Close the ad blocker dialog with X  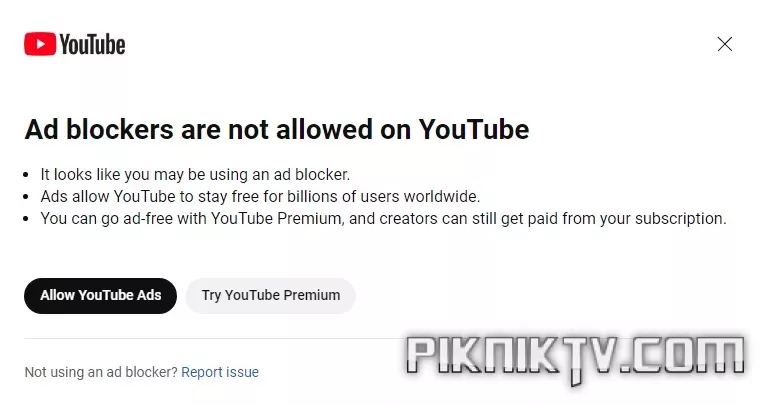coord(724,44)
